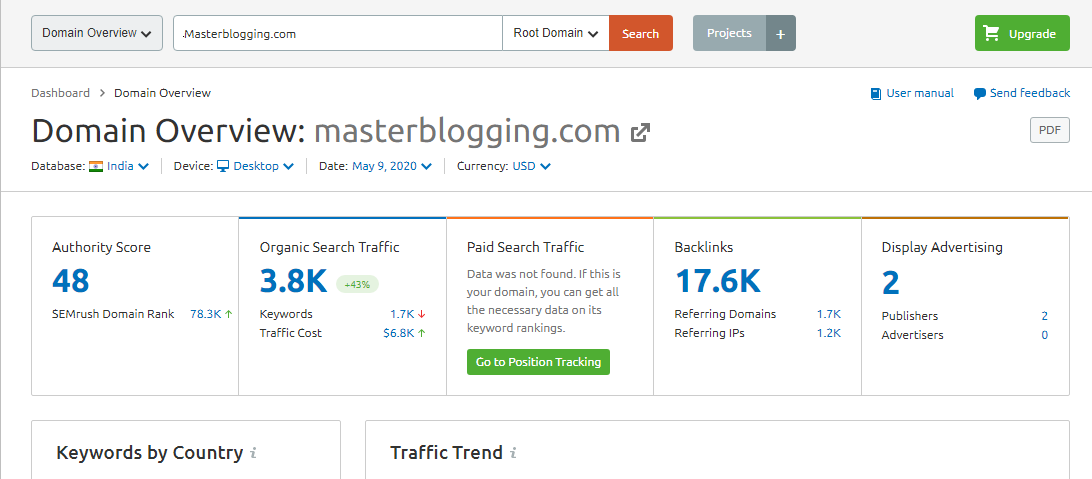Click the Traffic Trend heading
Screen dimensions: 1092x479
[x=446, y=453]
